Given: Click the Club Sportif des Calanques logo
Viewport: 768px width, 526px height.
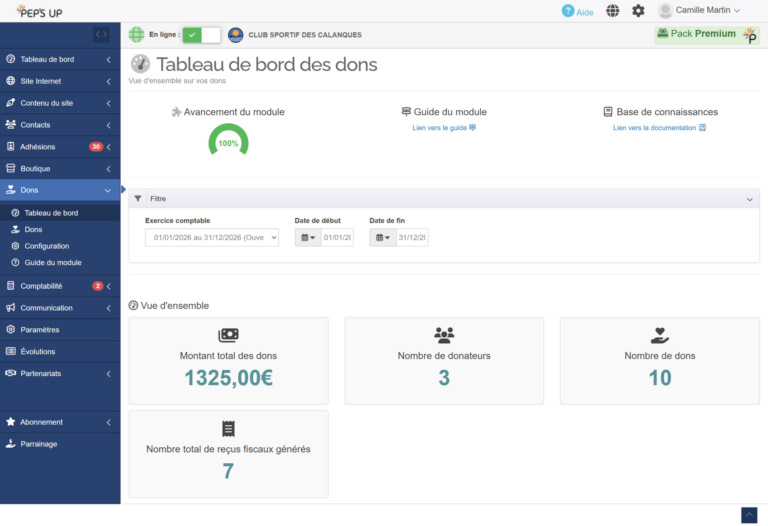Looking at the screenshot, I should click(236, 35).
